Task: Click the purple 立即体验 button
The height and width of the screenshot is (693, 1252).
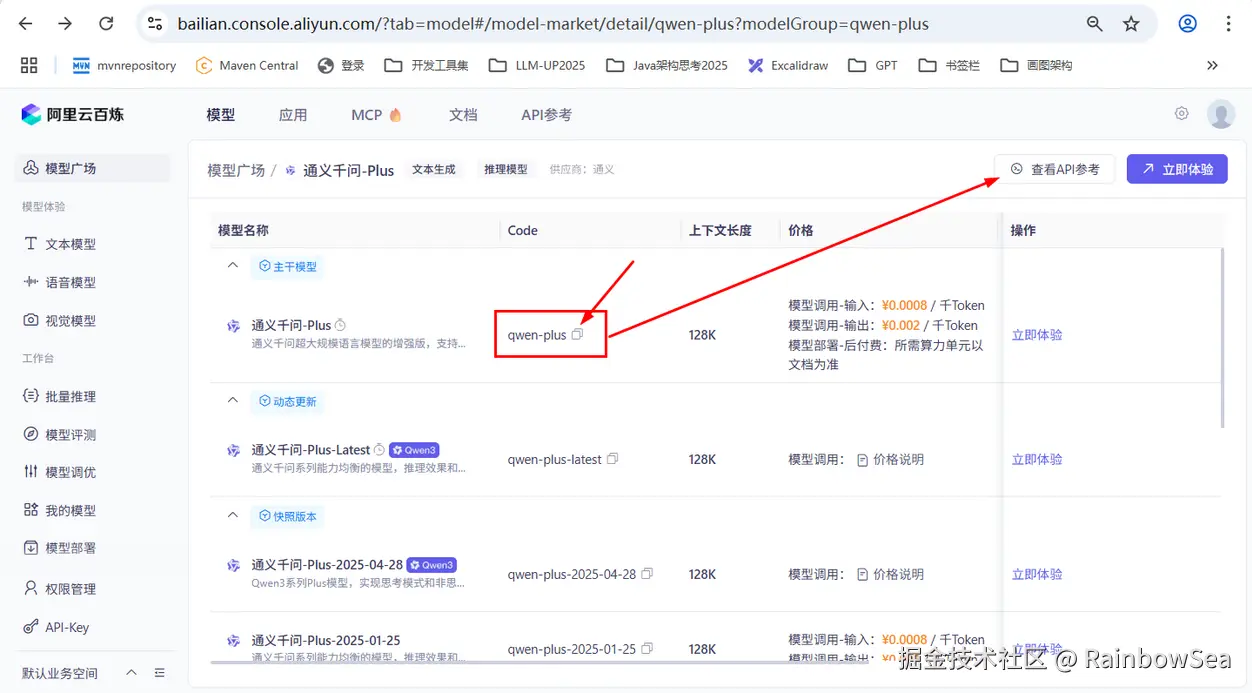Action: pyautogui.click(x=1177, y=169)
